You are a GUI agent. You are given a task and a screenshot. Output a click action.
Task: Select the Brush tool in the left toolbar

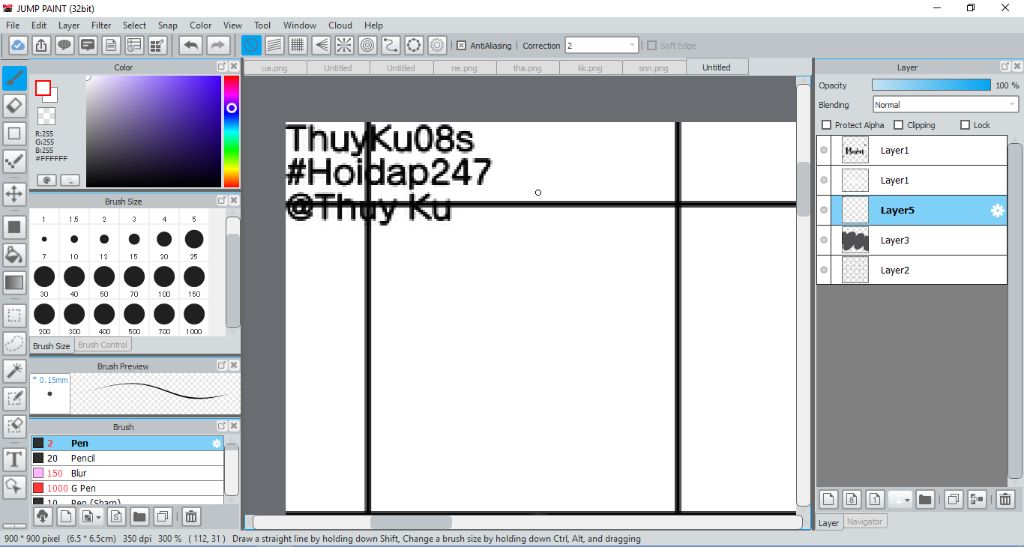pos(14,78)
